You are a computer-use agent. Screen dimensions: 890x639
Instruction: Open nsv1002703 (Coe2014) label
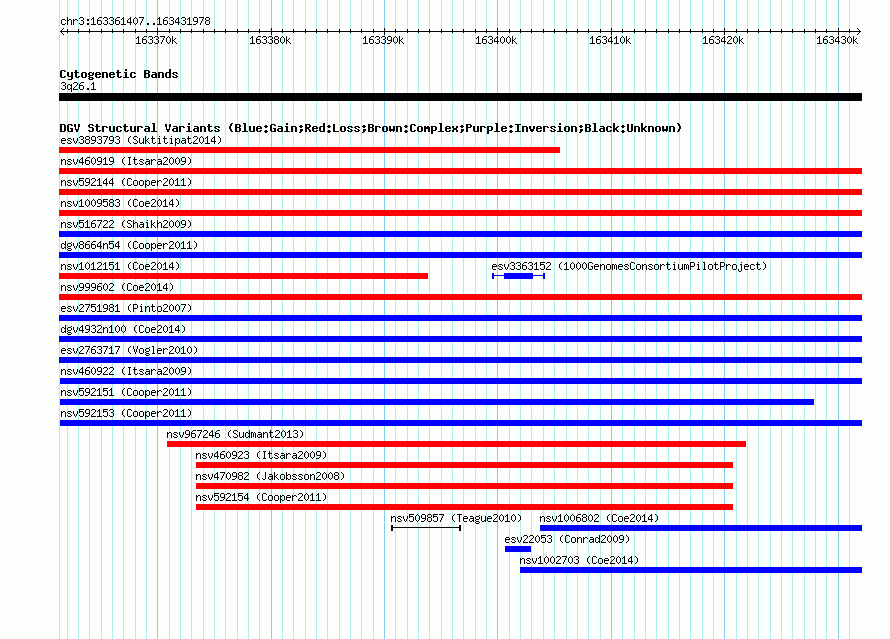pyautogui.click(x=579, y=560)
